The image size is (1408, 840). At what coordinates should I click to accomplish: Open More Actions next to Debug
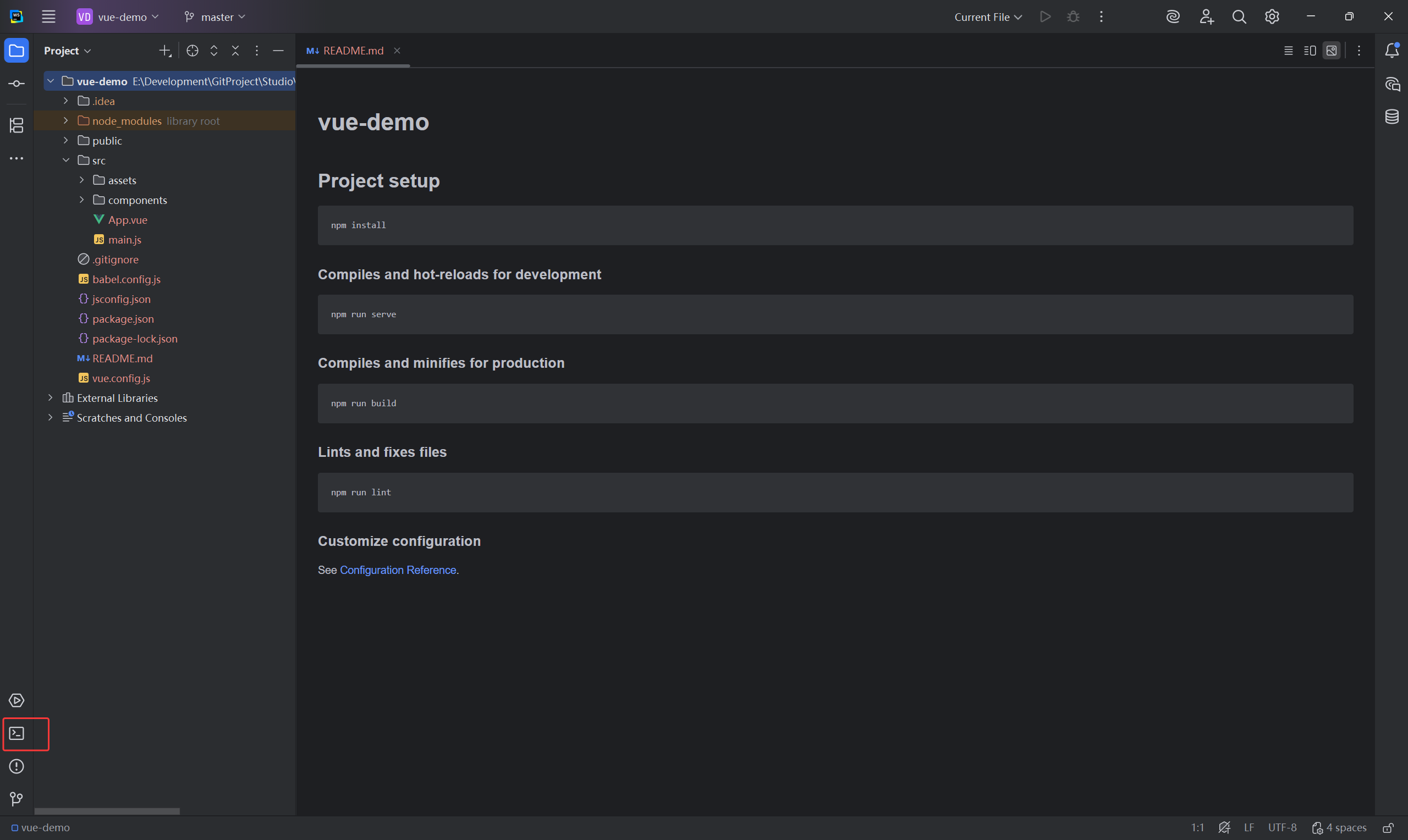(x=1101, y=17)
